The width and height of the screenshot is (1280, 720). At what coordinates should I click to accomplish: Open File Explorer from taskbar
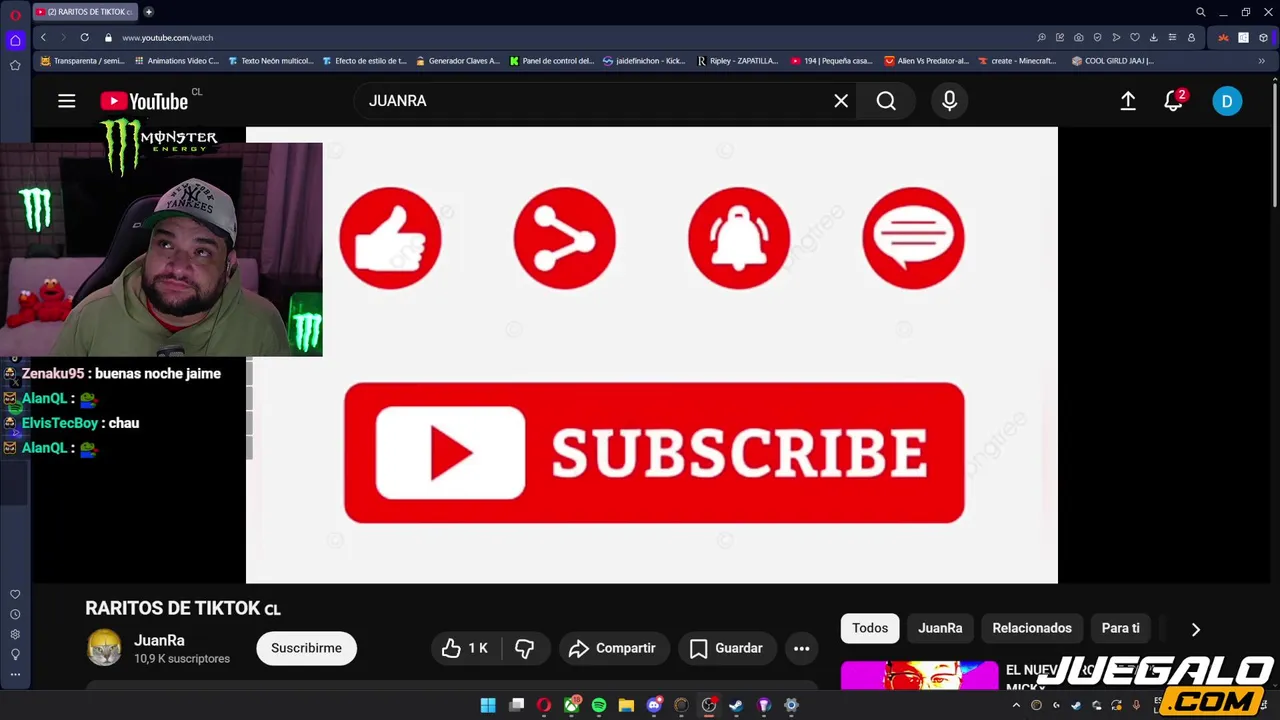pos(626,705)
